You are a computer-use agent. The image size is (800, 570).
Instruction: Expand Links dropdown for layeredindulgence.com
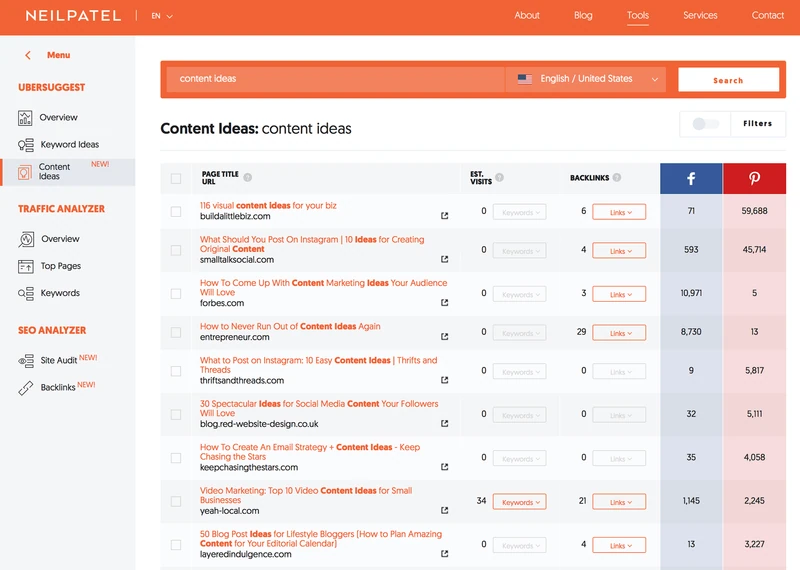619,545
